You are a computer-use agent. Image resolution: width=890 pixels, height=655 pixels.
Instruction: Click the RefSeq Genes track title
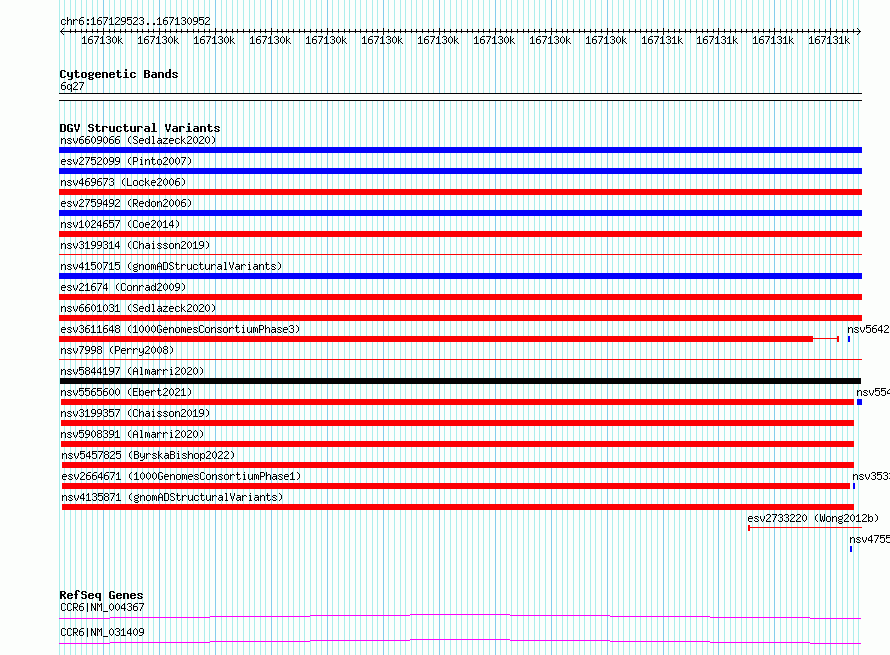(x=101, y=595)
